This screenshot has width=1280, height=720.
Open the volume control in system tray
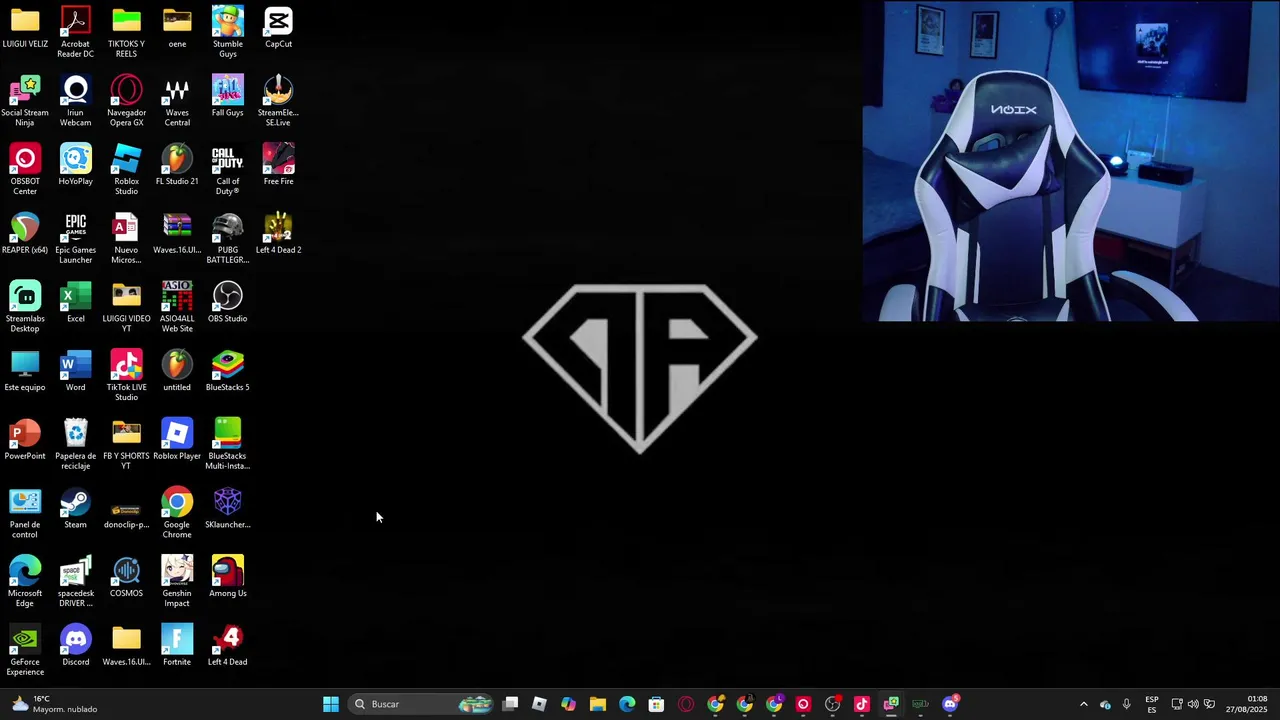point(1193,704)
